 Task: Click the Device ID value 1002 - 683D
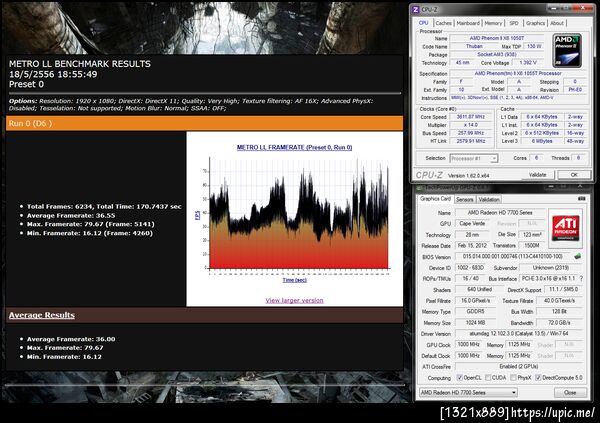471,268
